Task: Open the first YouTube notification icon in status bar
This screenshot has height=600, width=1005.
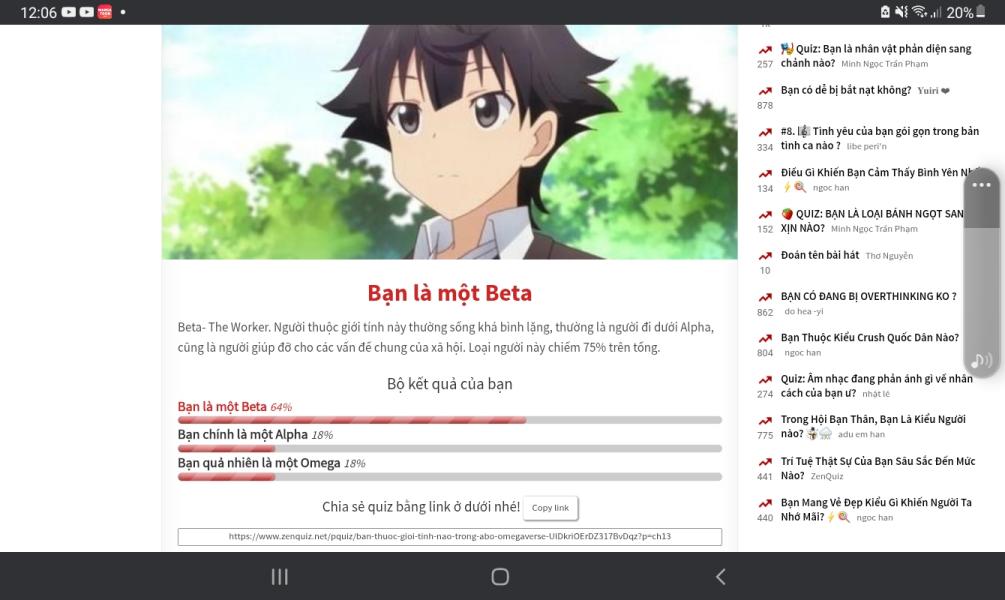Action: 69,11
